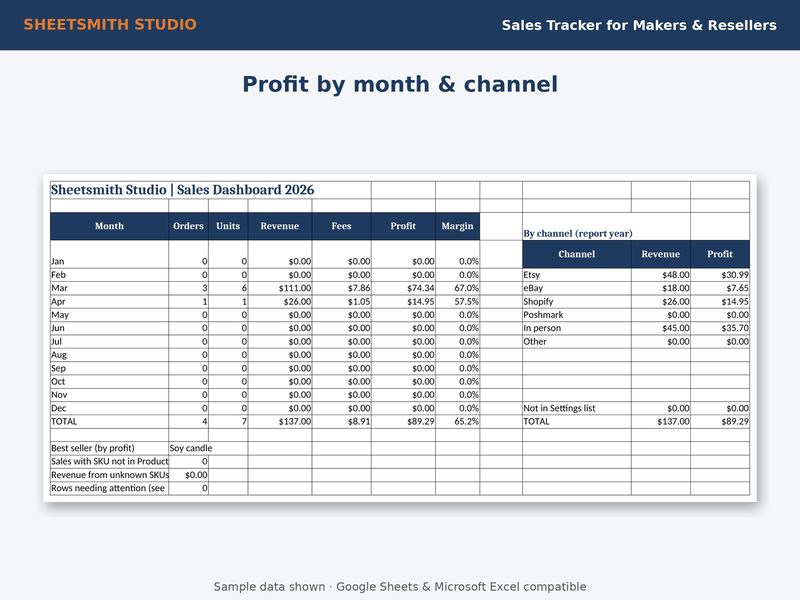The image size is (800, 600).
Task: Select the Etsy channel row
Action: [636, 274]
